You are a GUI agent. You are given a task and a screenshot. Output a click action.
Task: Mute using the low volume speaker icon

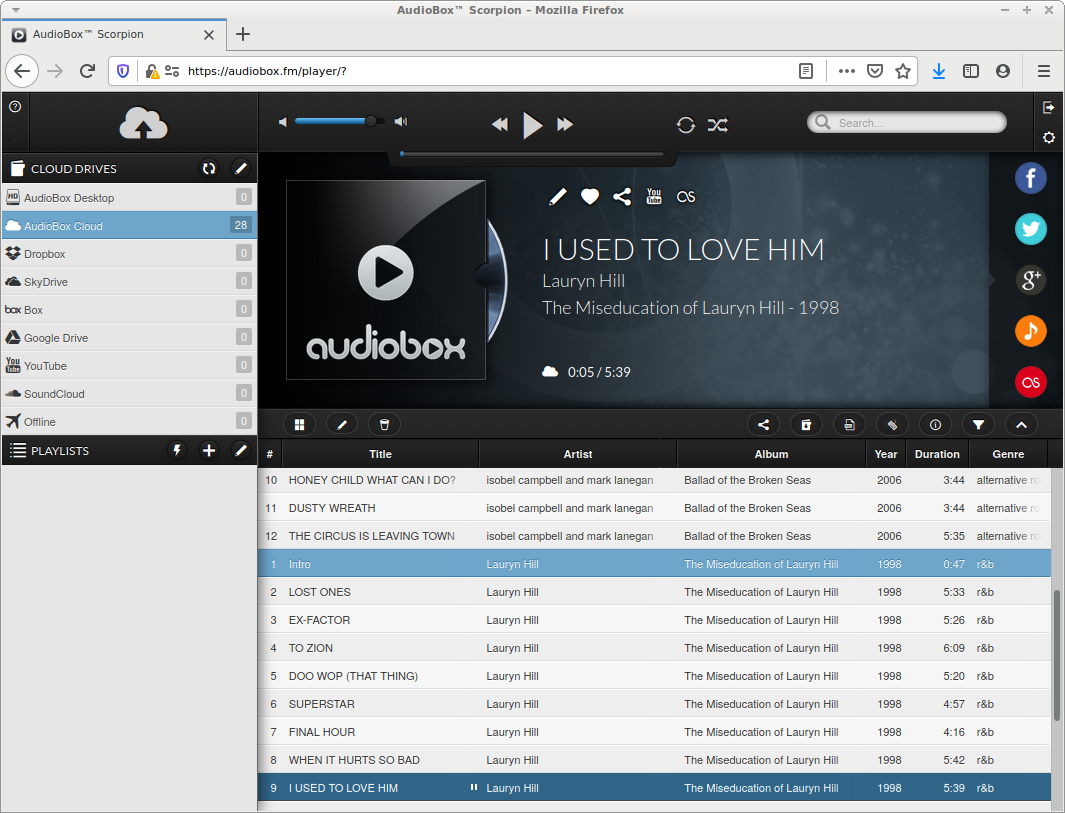coord(283,122)
